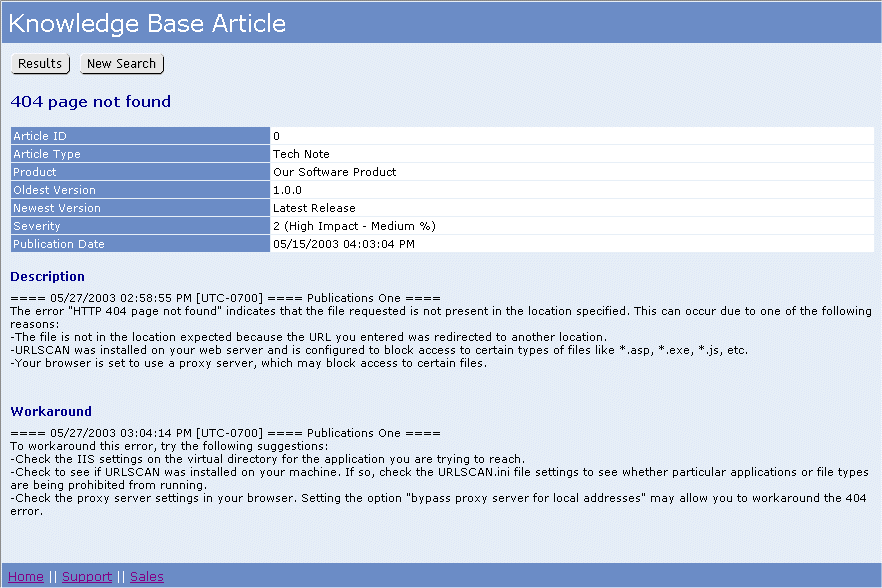Click the Workaround section heading
882x588 pixels.
(51, 411)
